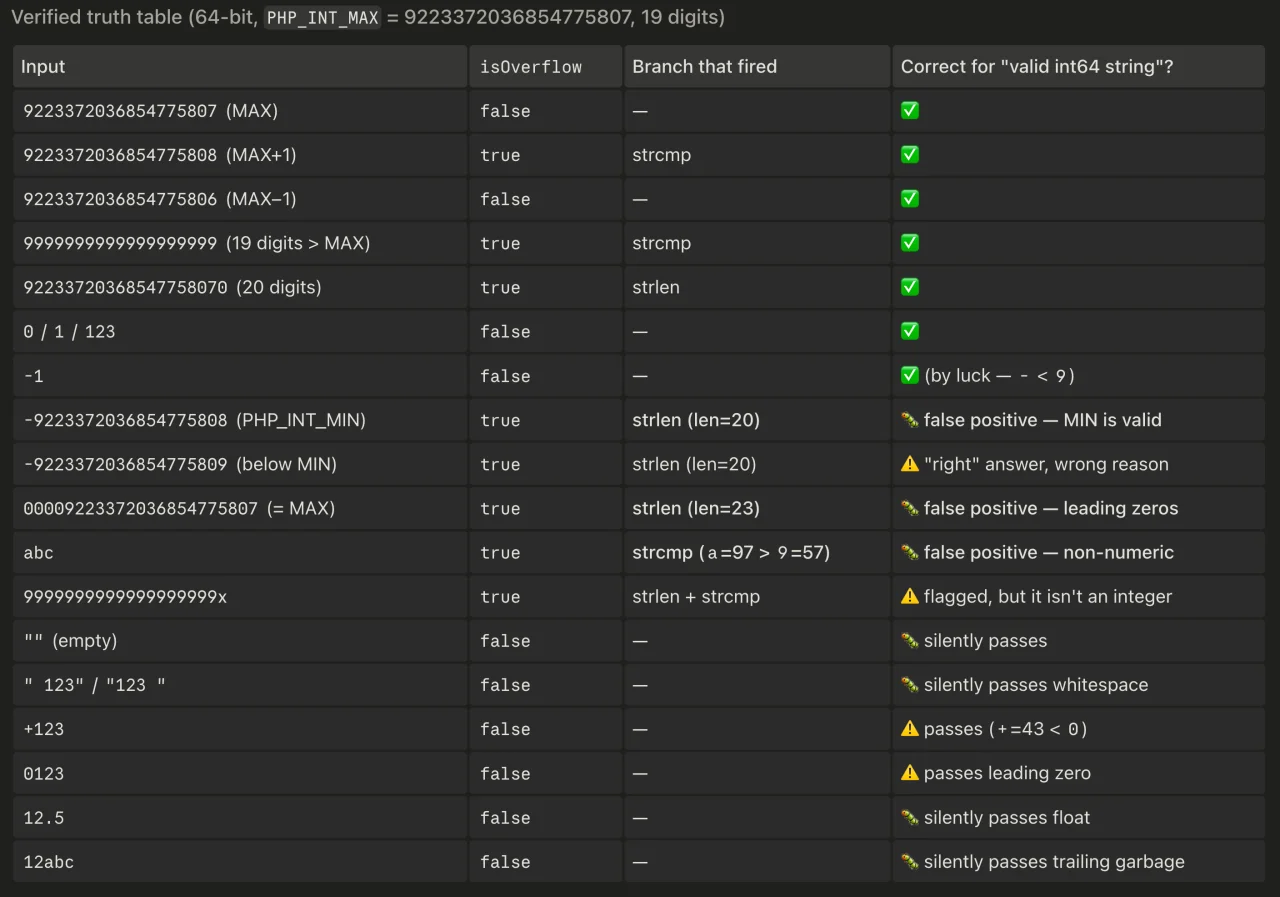Click the "-9223372036854775809 (below MIN)" cell

coord(240,464)
